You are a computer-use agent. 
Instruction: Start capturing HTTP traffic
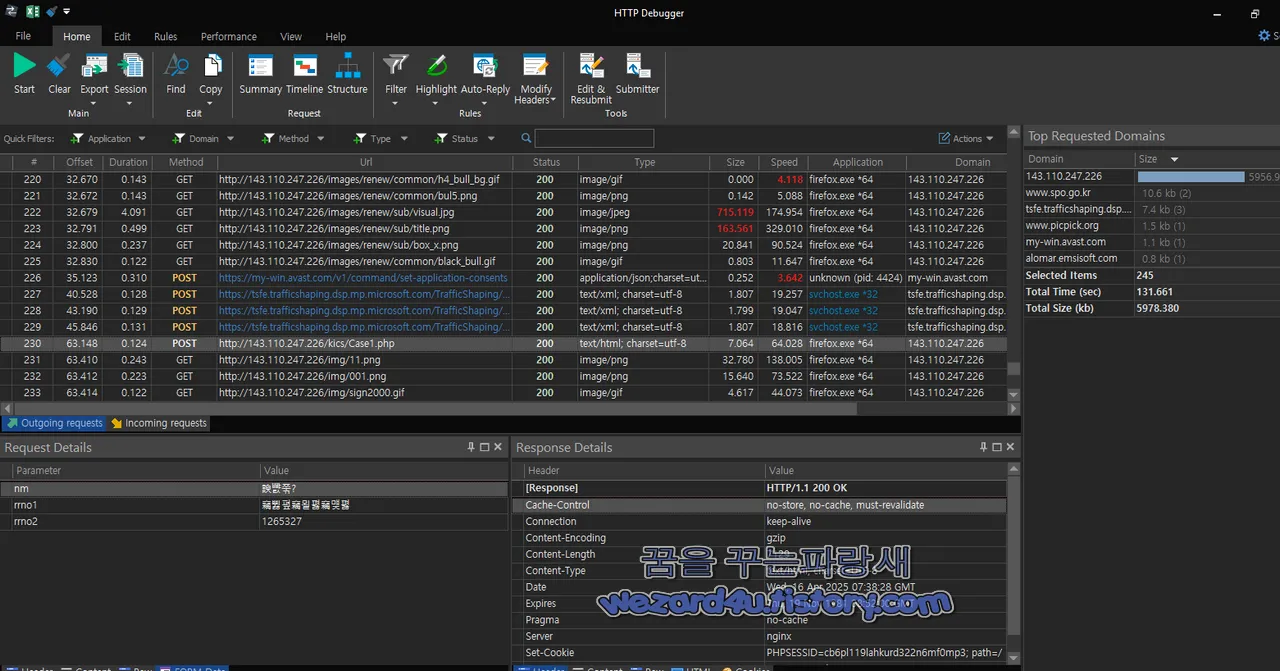coord(23,75)
